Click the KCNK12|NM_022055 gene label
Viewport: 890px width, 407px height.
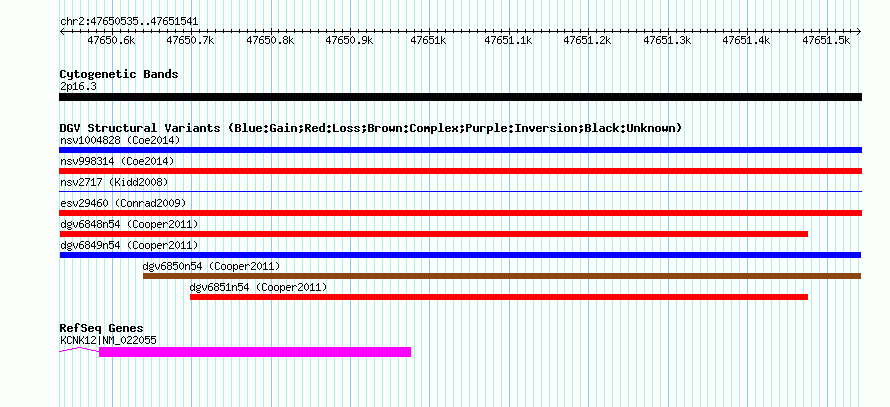108,341
